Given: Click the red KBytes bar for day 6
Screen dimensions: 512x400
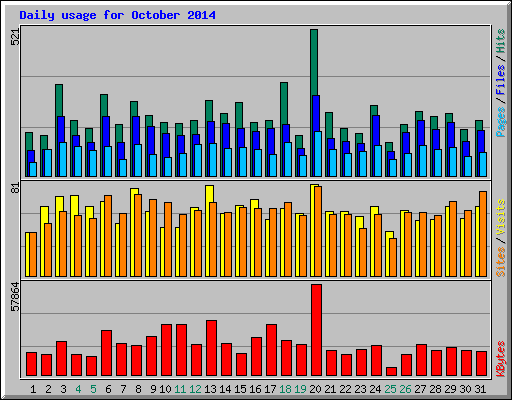Looking at the screenshot, I should [106, 353].
